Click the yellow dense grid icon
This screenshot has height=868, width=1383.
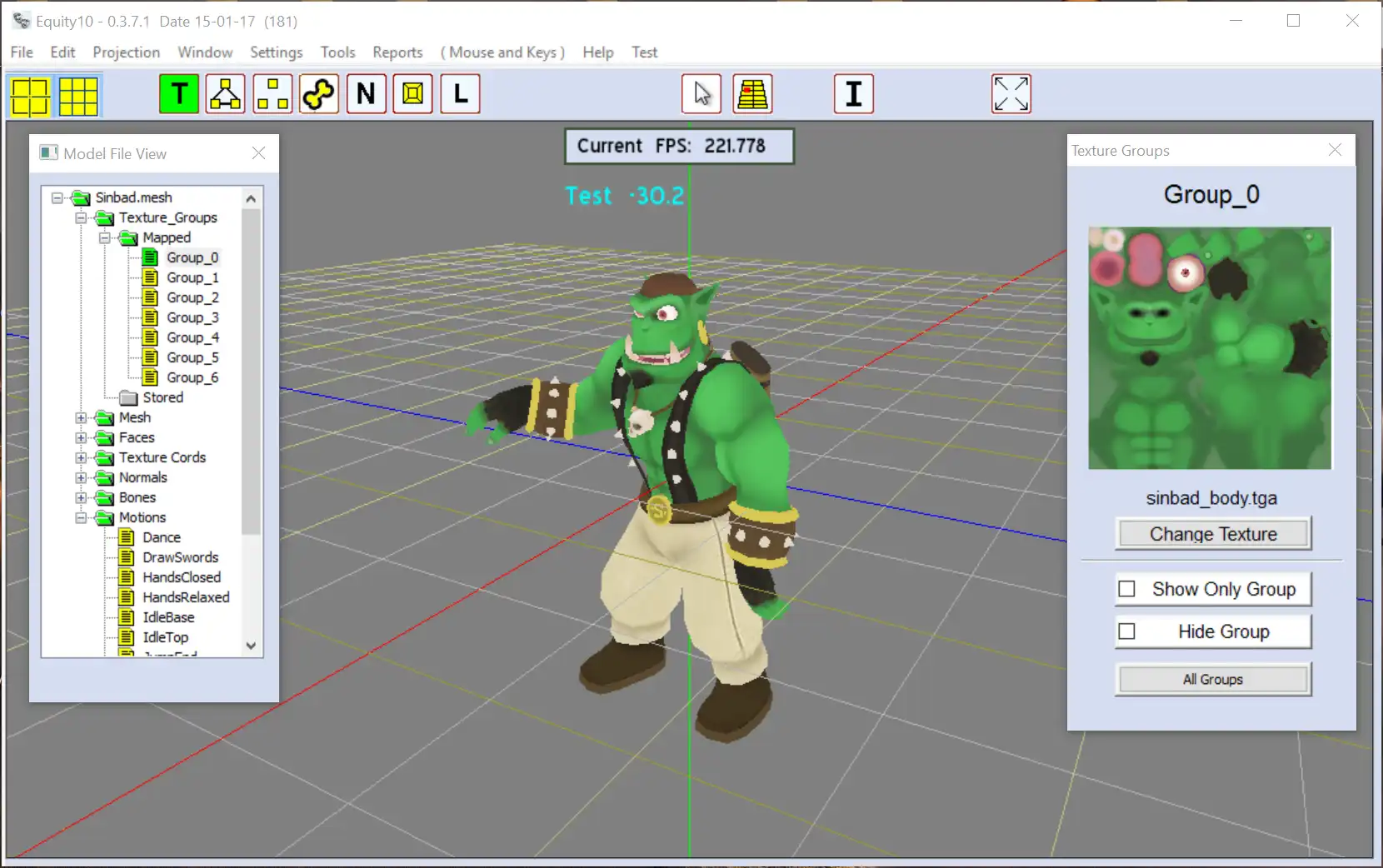tap(78, 96)
